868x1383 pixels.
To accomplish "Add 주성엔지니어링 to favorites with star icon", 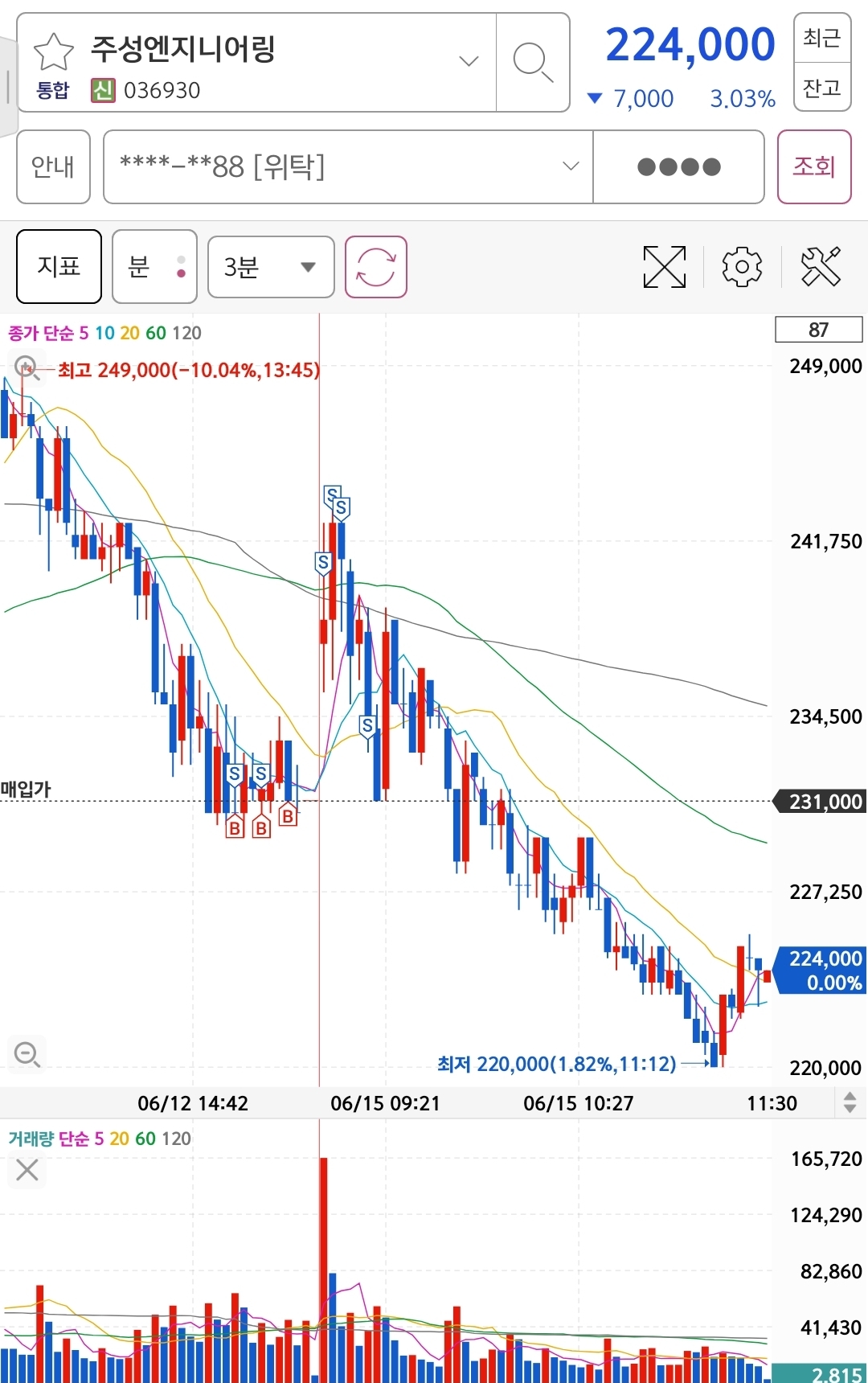I will pos(53,51).
